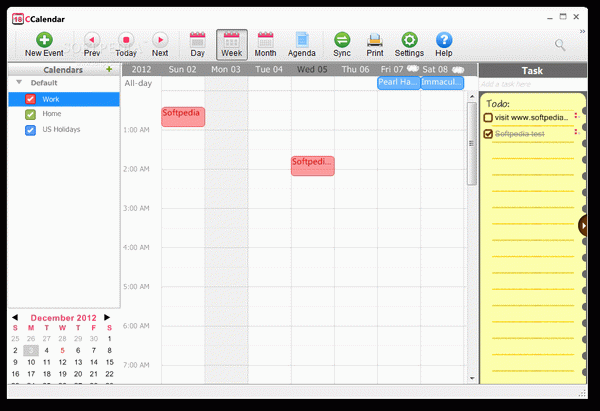Go to the Prev week

(x=92, y=45)
